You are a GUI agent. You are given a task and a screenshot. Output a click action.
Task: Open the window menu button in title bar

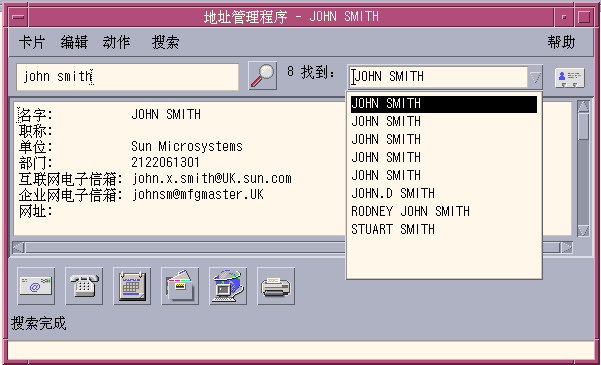click(18, 17)
